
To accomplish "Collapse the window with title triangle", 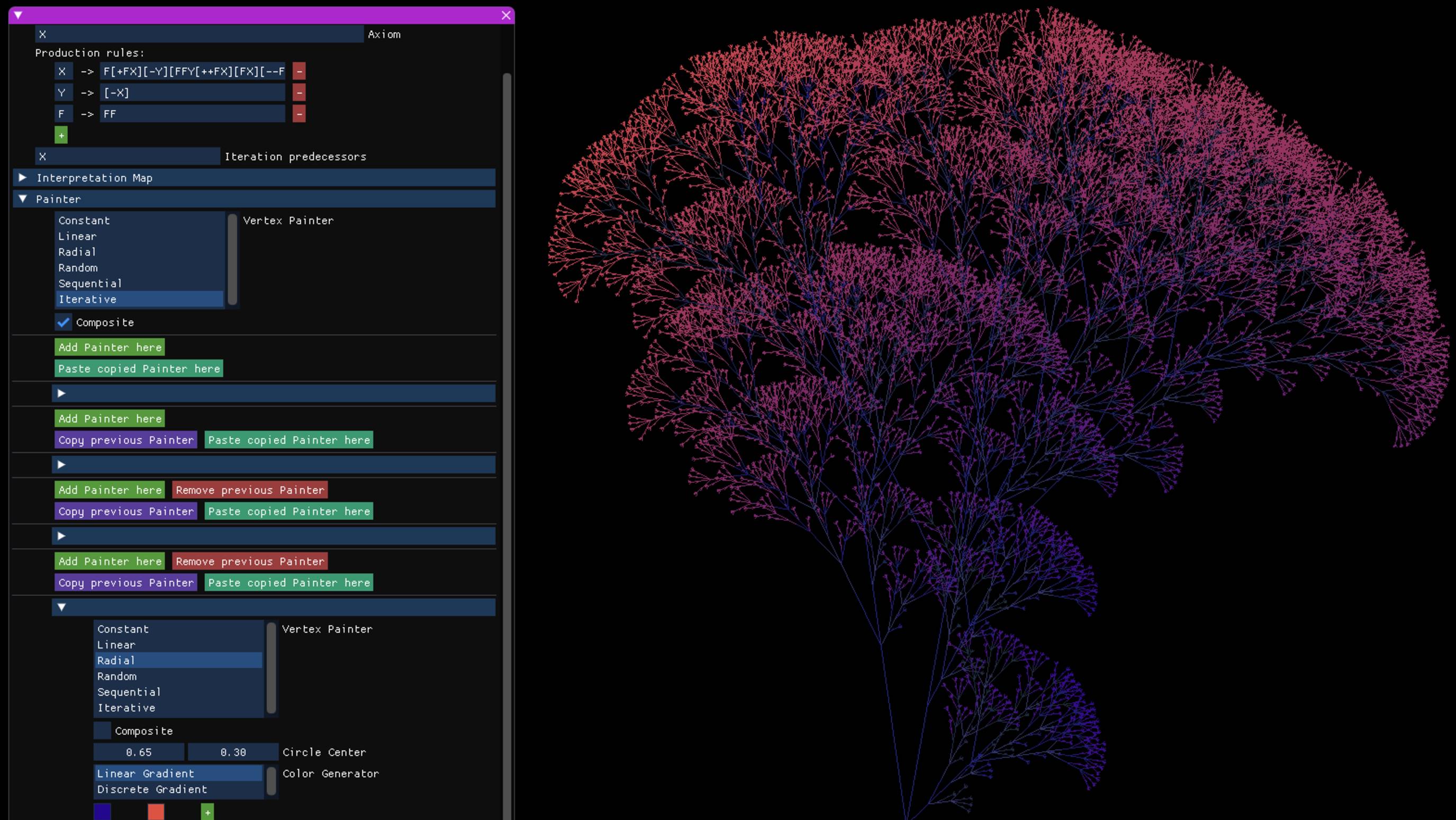I will tap(18, 15).
